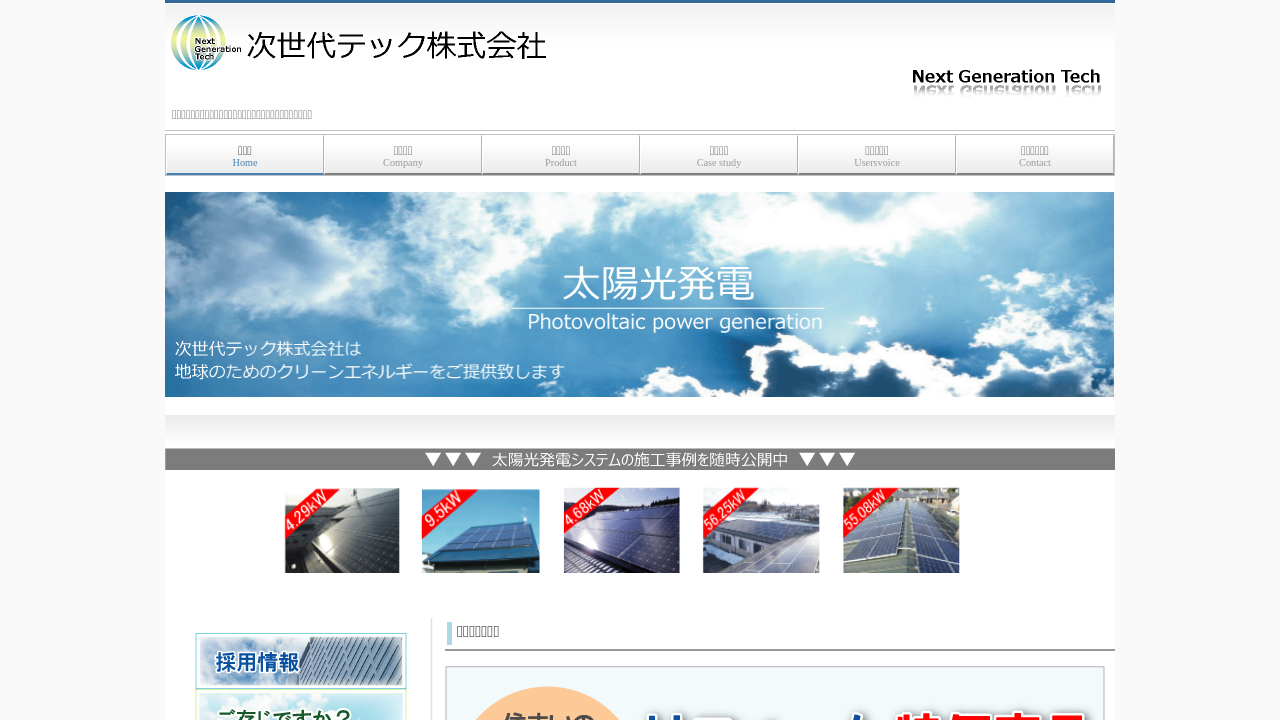This screenshot has height=720, width=1280.
Task: Open the Product navigation tab
Action: click(x=561, y=155)
